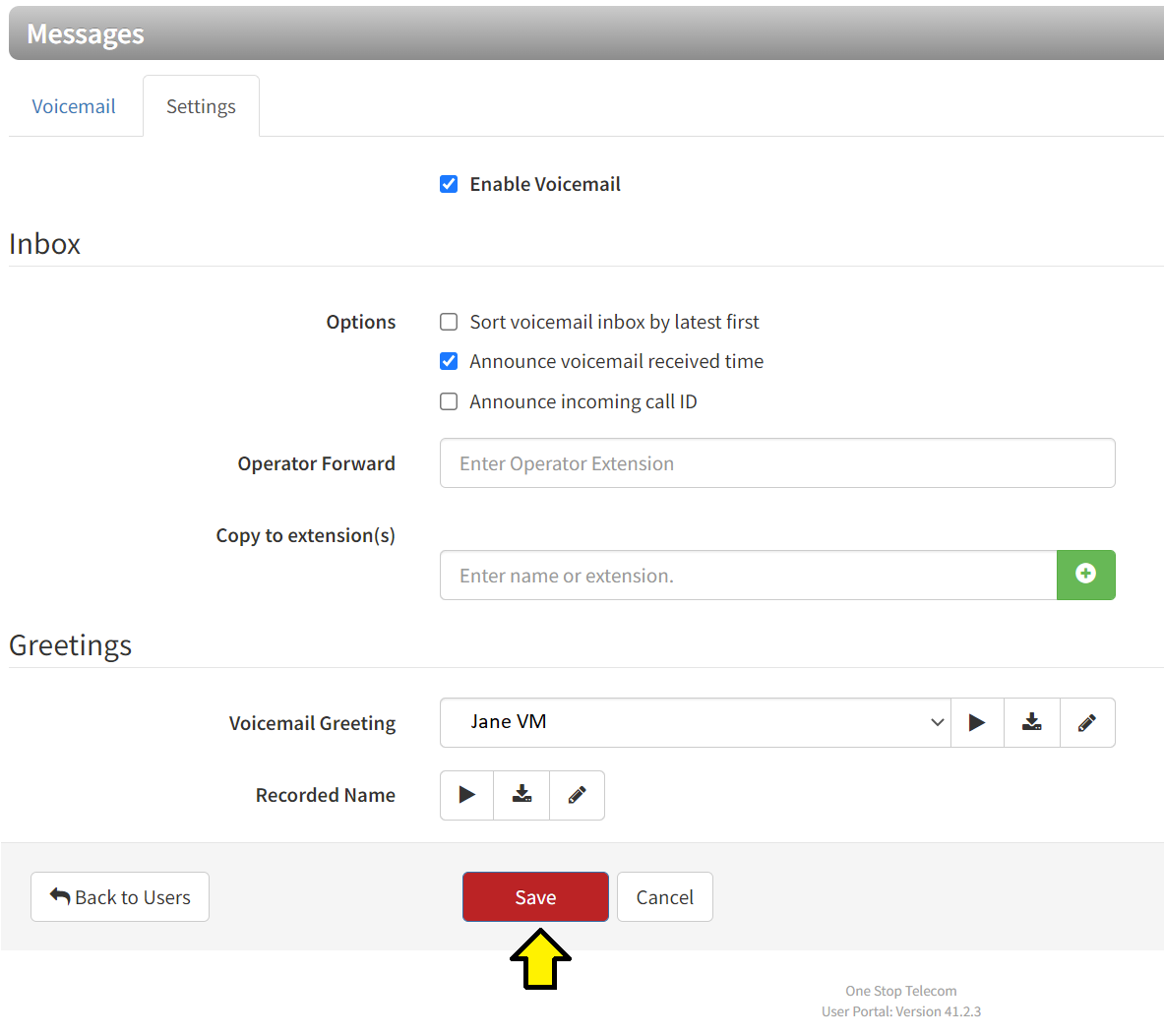The width and height of the screenshot is (1164, 1036).
Task: Click the One Stop Telecom footer text
Action: (x=900, y=991)
